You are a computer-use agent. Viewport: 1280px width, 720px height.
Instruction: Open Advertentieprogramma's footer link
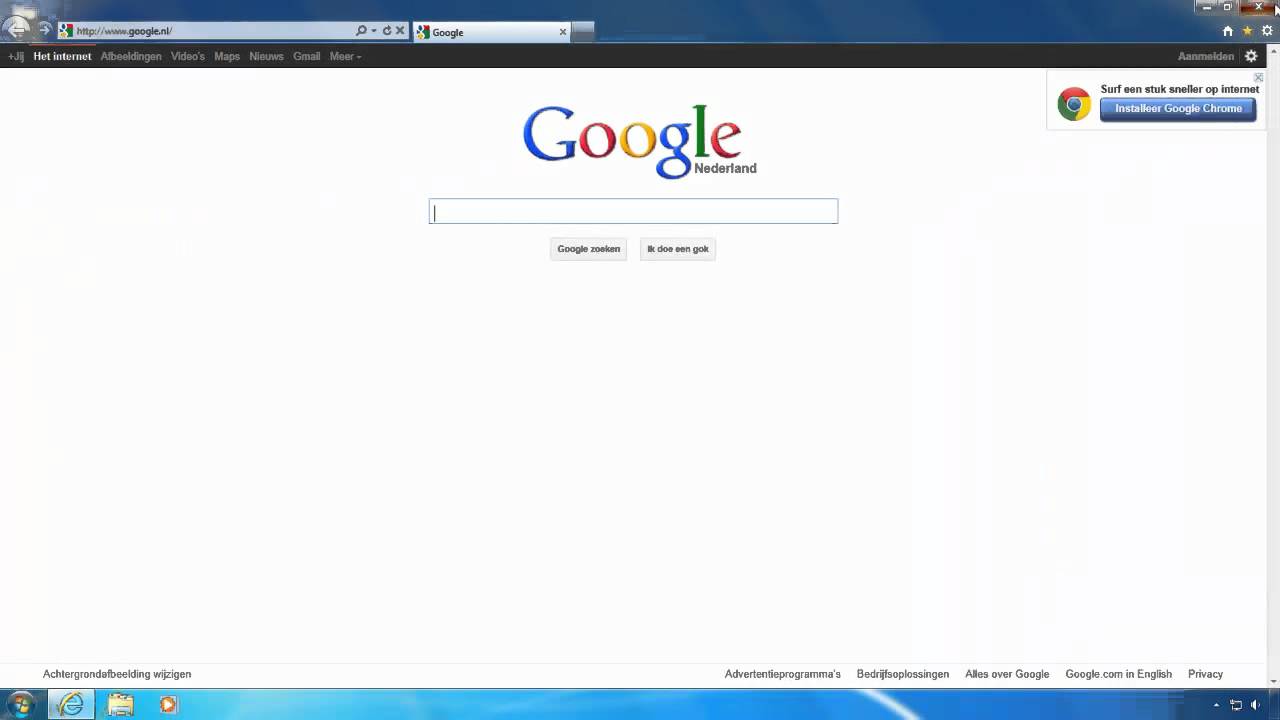click(x=783, y=674)
